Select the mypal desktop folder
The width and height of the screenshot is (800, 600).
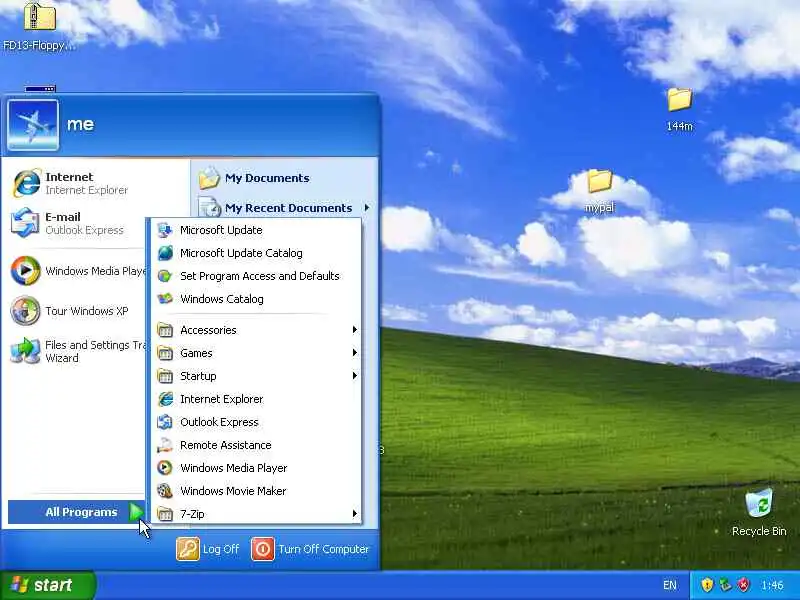(599, 191)
